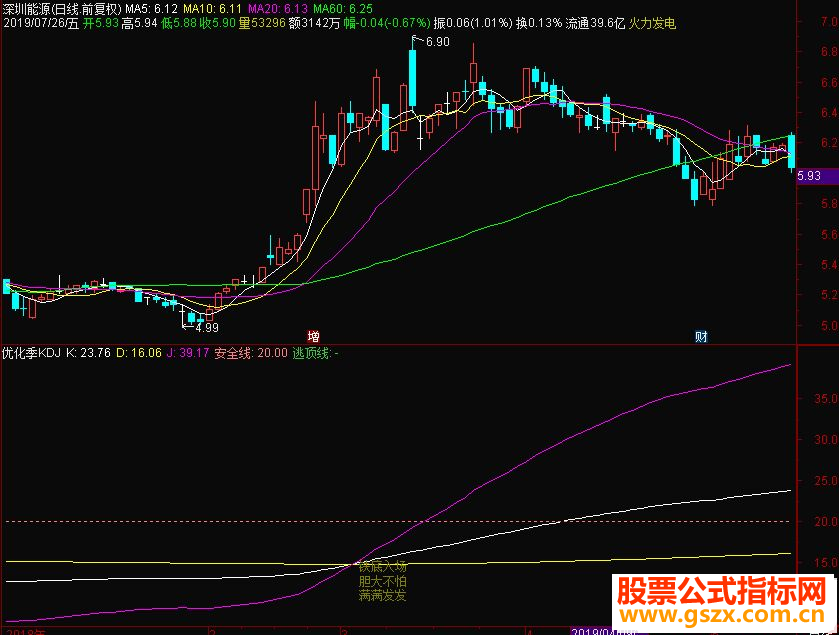Click the 20.0 indicator axis value
This screenshot has height=635, width=839.
click(x=825, y=522)
